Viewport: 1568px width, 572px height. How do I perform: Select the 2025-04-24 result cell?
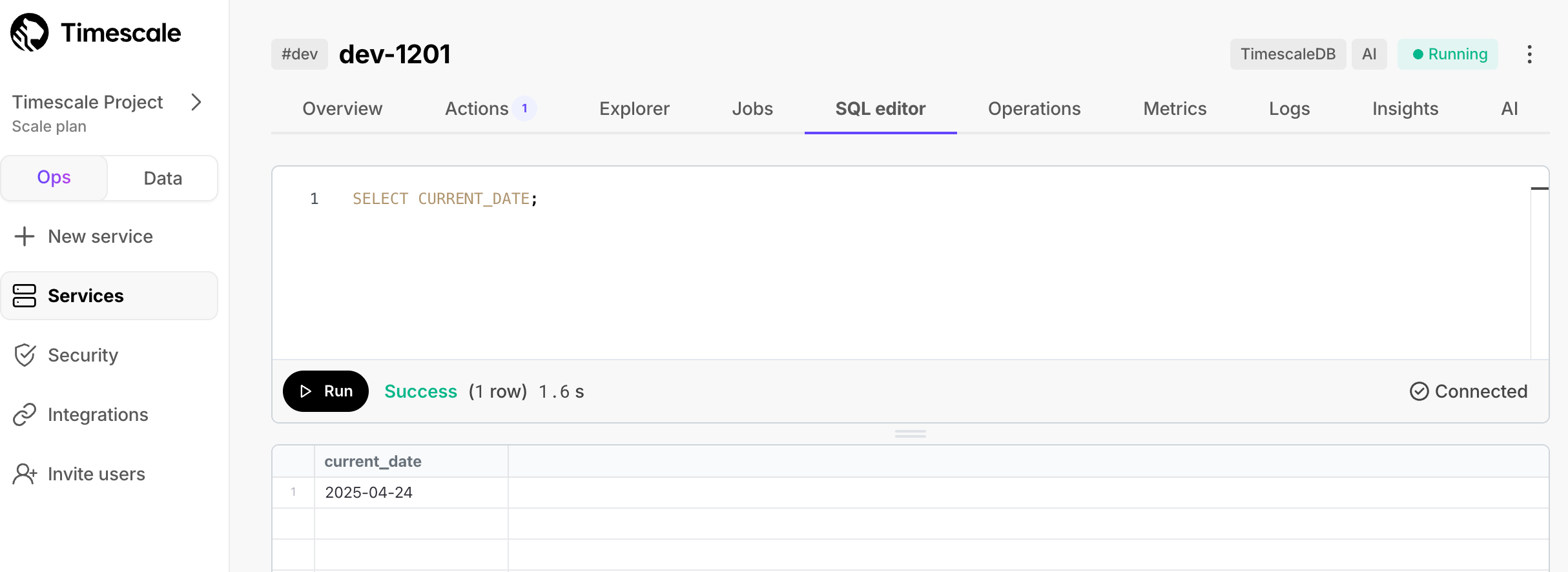tap(411, 493)
